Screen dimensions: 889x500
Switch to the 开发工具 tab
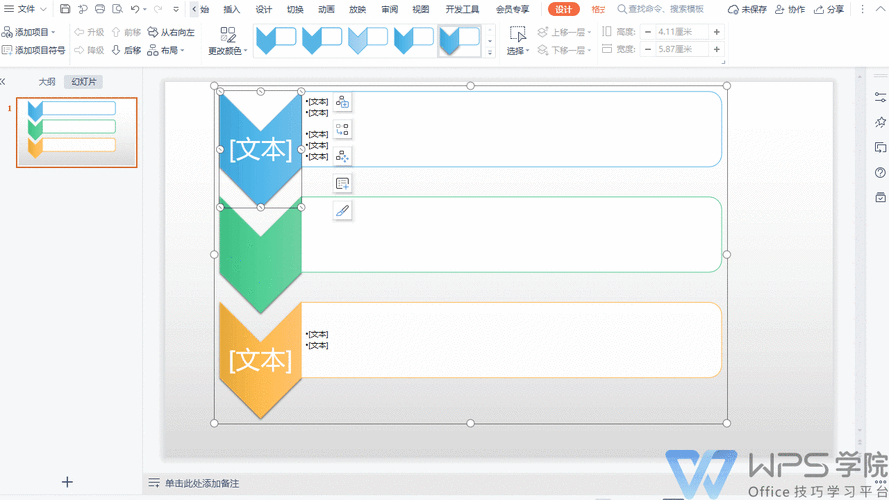(462, 10)
